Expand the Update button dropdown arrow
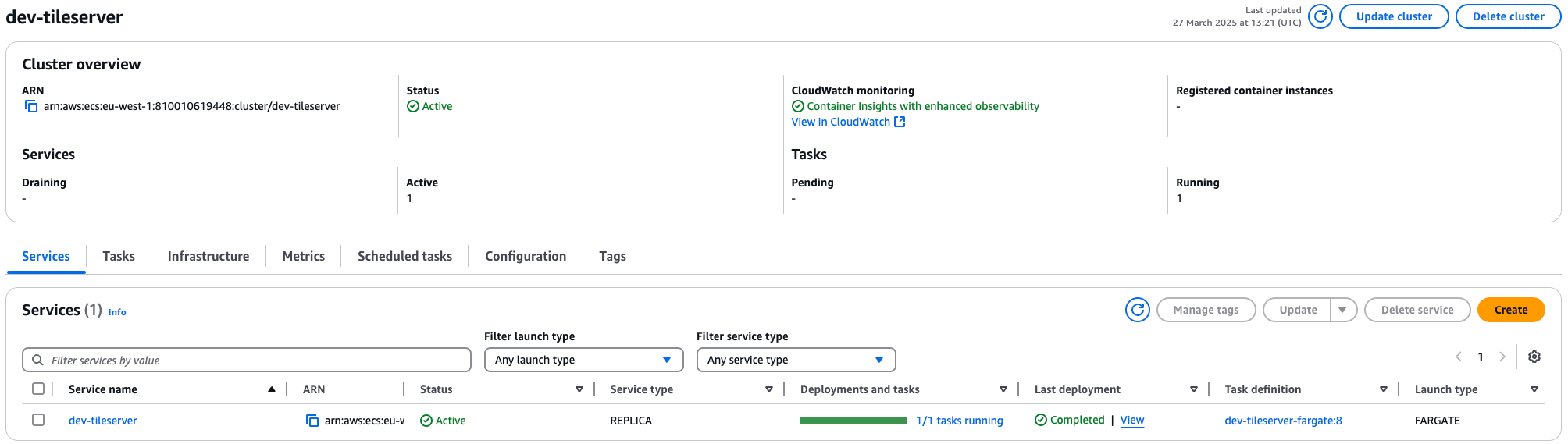The width and height of the screenshot is (1568, 444). pyautogui.click(x=1343, y=310)
